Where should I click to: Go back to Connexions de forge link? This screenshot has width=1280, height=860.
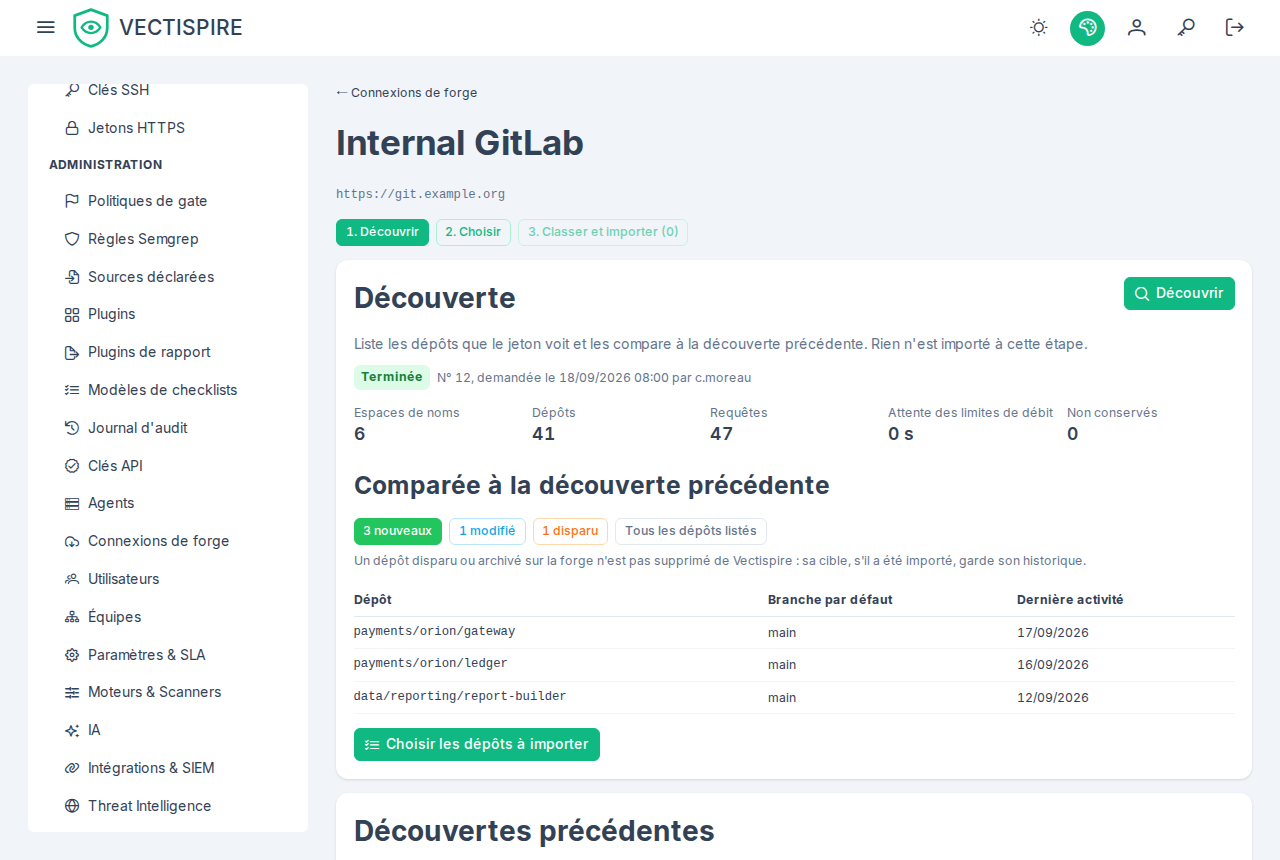(407, 93)
